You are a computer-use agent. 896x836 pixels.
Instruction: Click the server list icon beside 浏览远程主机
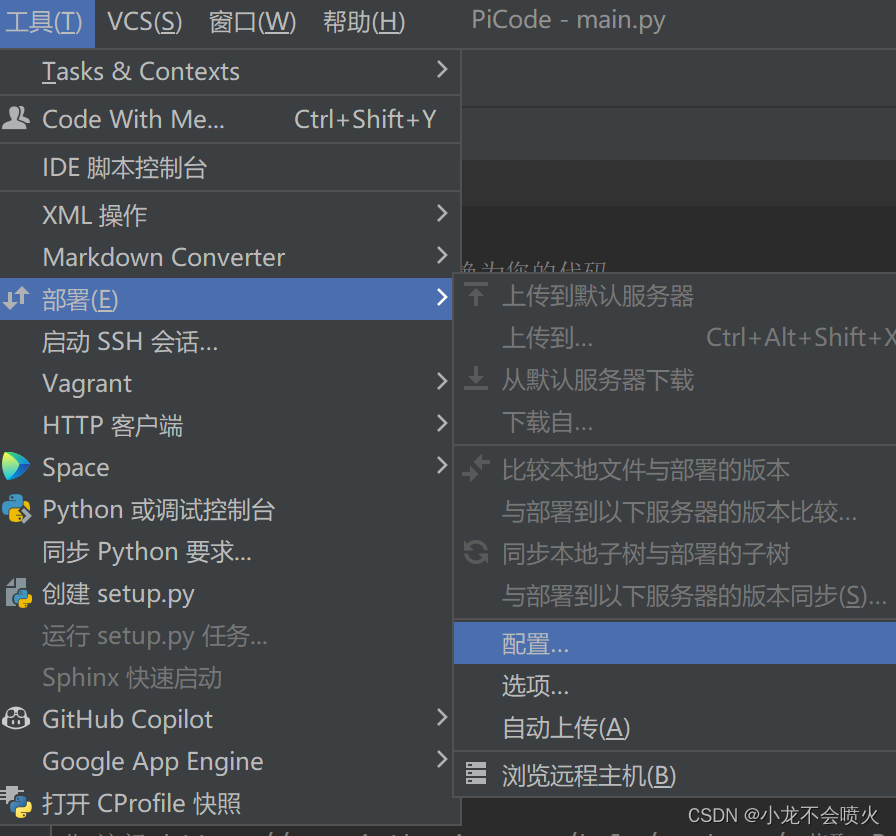click(x=475, y=774)
